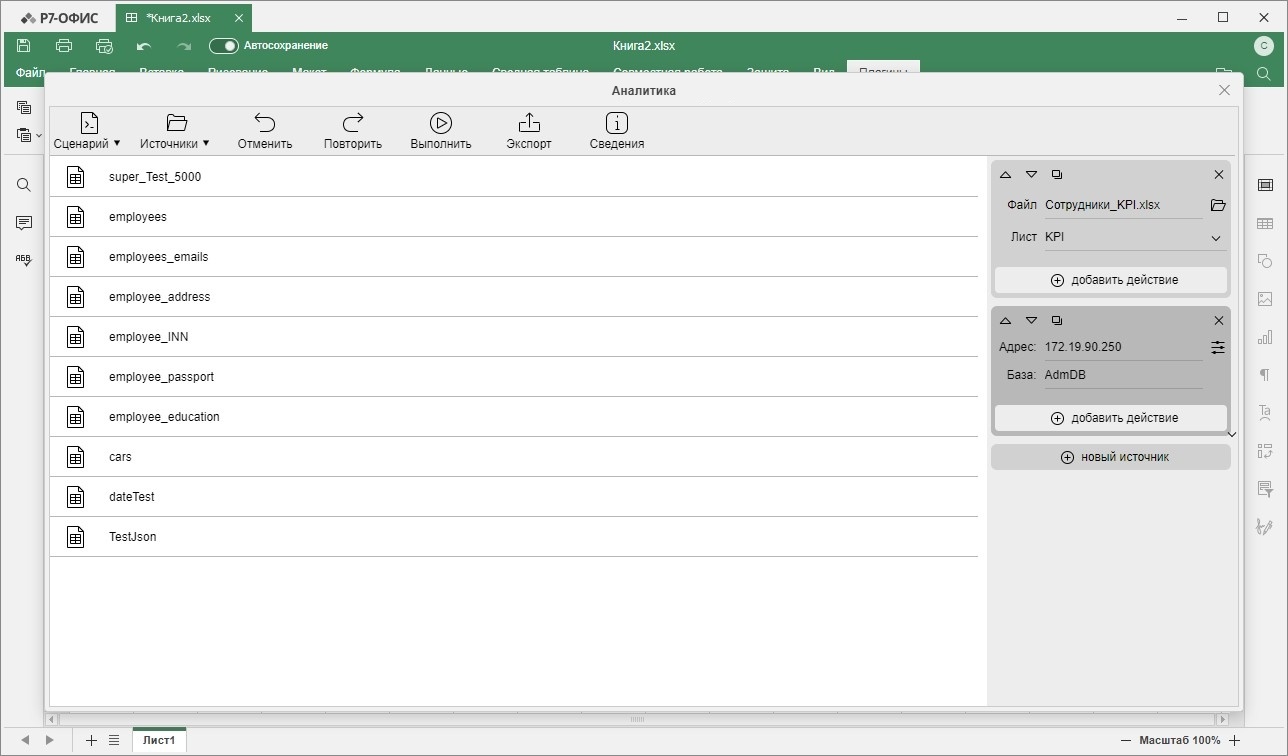Click the Экспорт button
The image size is (1288, 756).
point(529,131)
